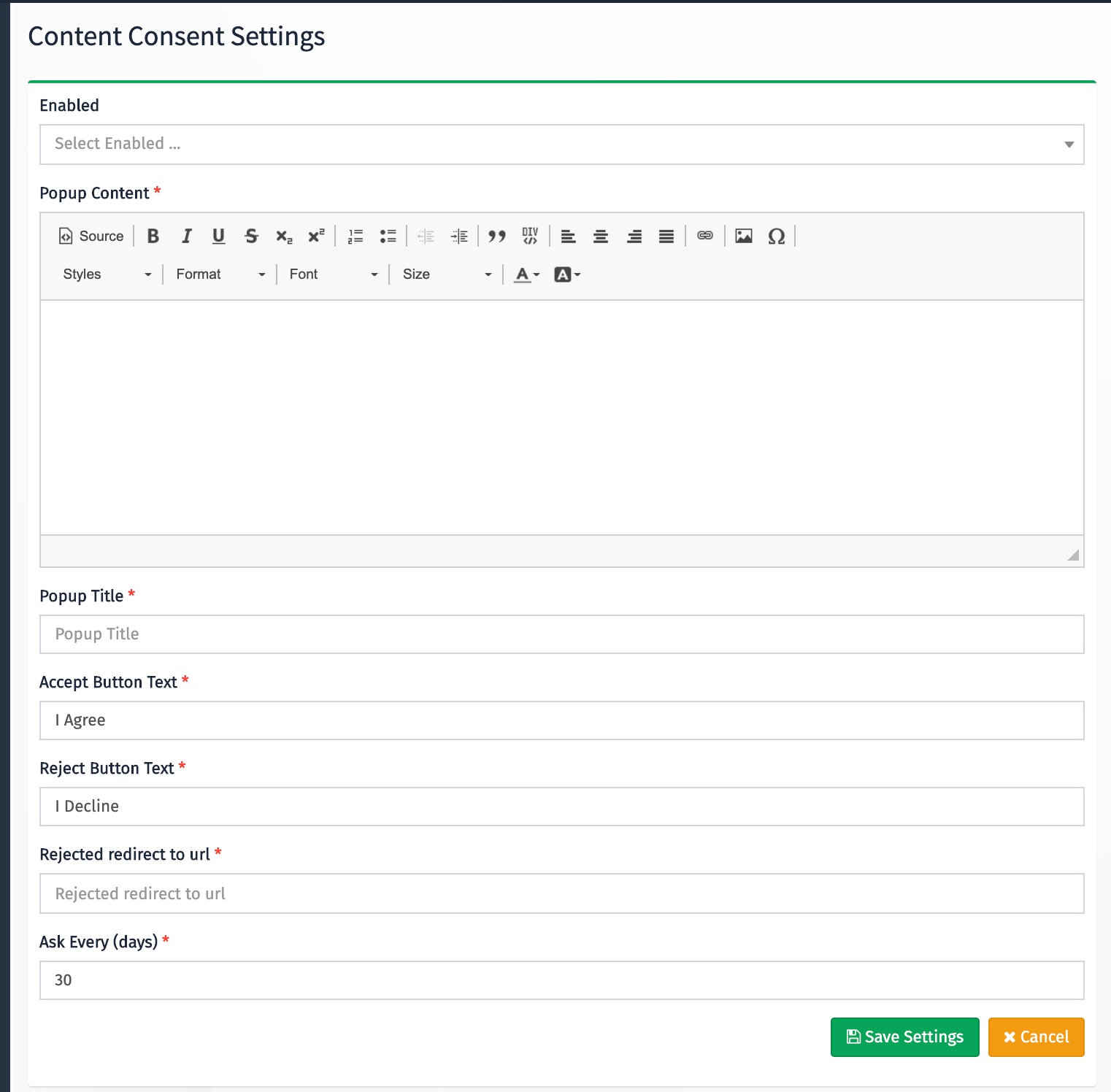Apply Underline formatting
Image resolution: width=1111 pixels, height=1092 pixels.
pos(218,236)
